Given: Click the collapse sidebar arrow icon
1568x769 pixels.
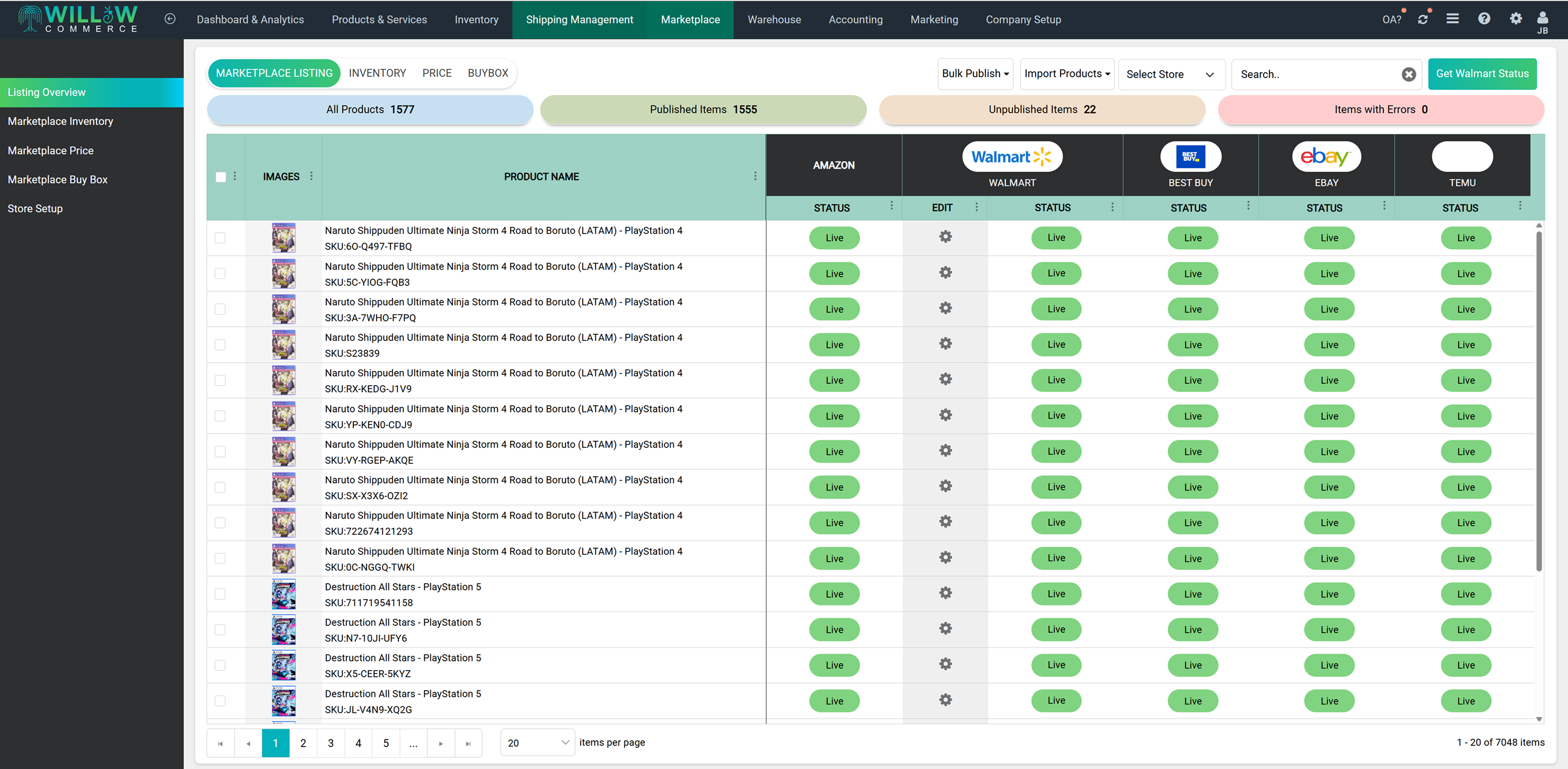Looking at the screenshot, I should tap(170, 19).
